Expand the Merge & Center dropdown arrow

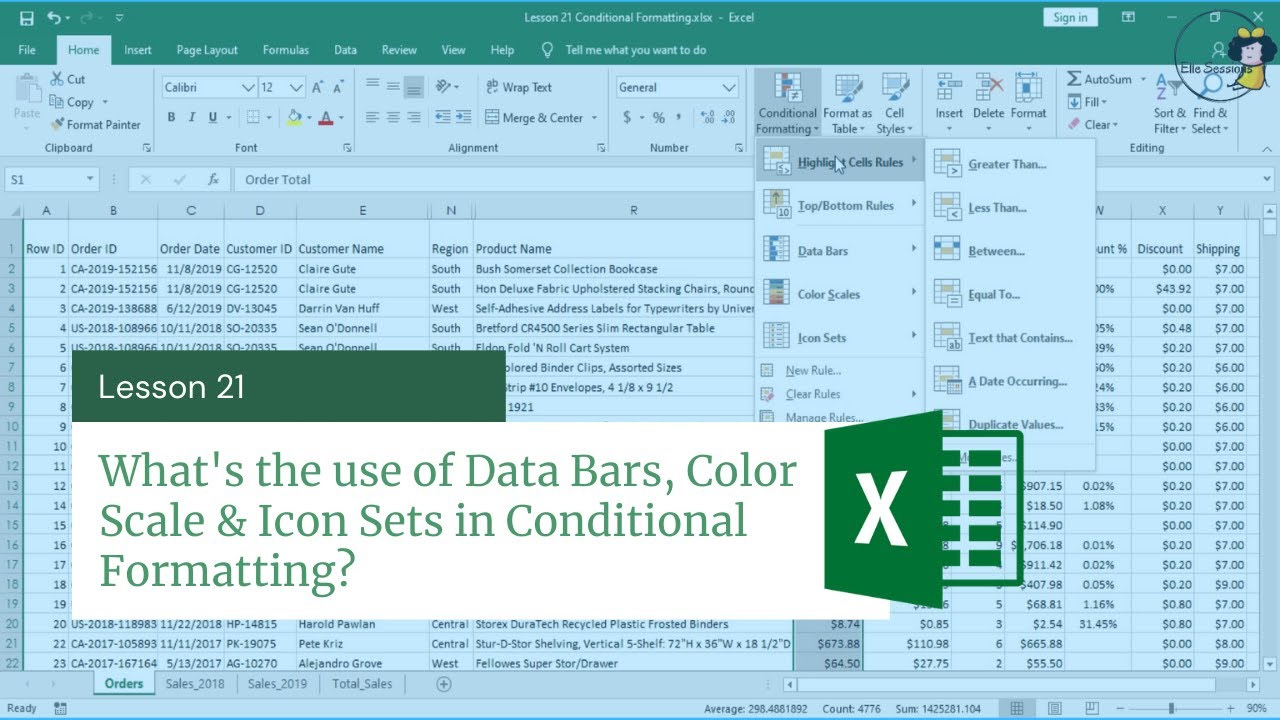[x=594, y=118]
